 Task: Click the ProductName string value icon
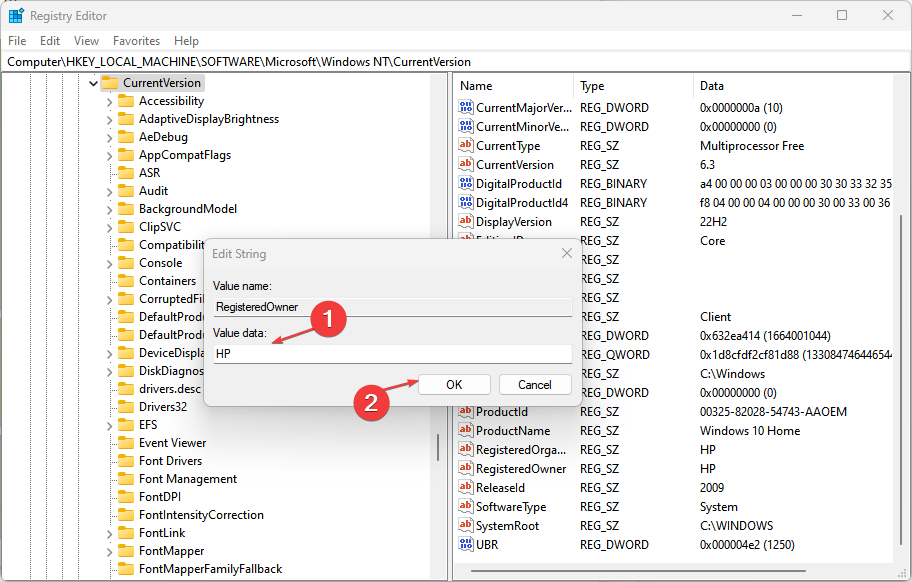click(465, 430)
